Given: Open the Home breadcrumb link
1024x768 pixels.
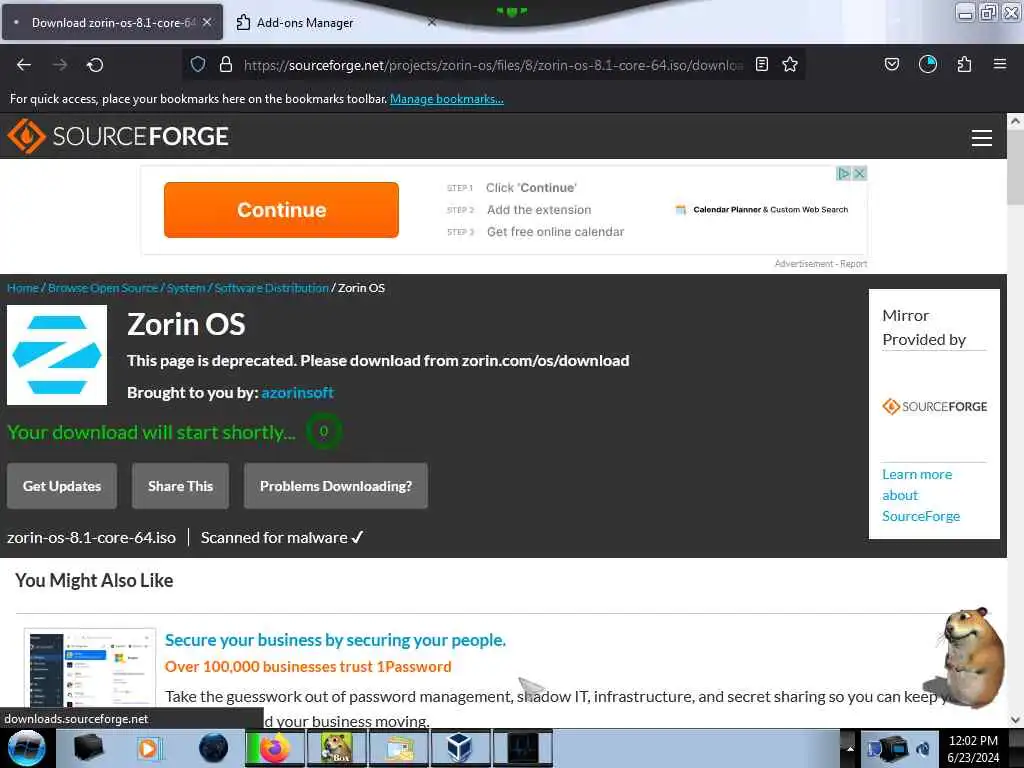Looking at the screenshot, I should (x=23, y=288).
